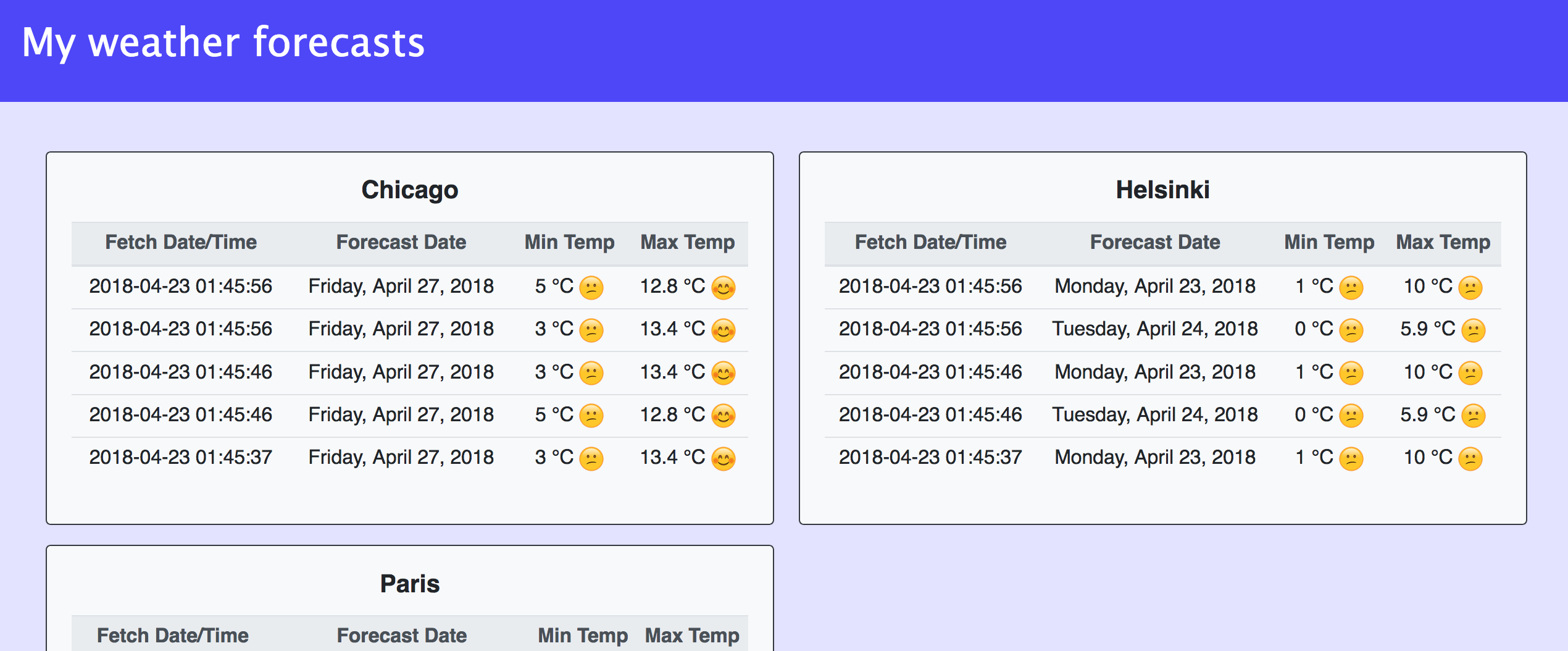Image resolution: width=1568 pixels, height=651 pixels.
Task: Click the confused face beside Chicago 01:45:56 3 °C
Action: [x=591, y=330]
